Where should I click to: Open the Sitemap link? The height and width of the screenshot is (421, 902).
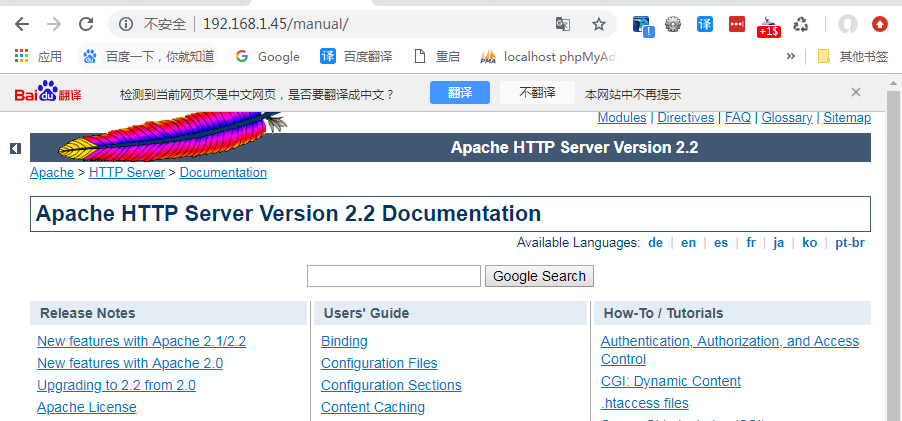coord(847,118)
